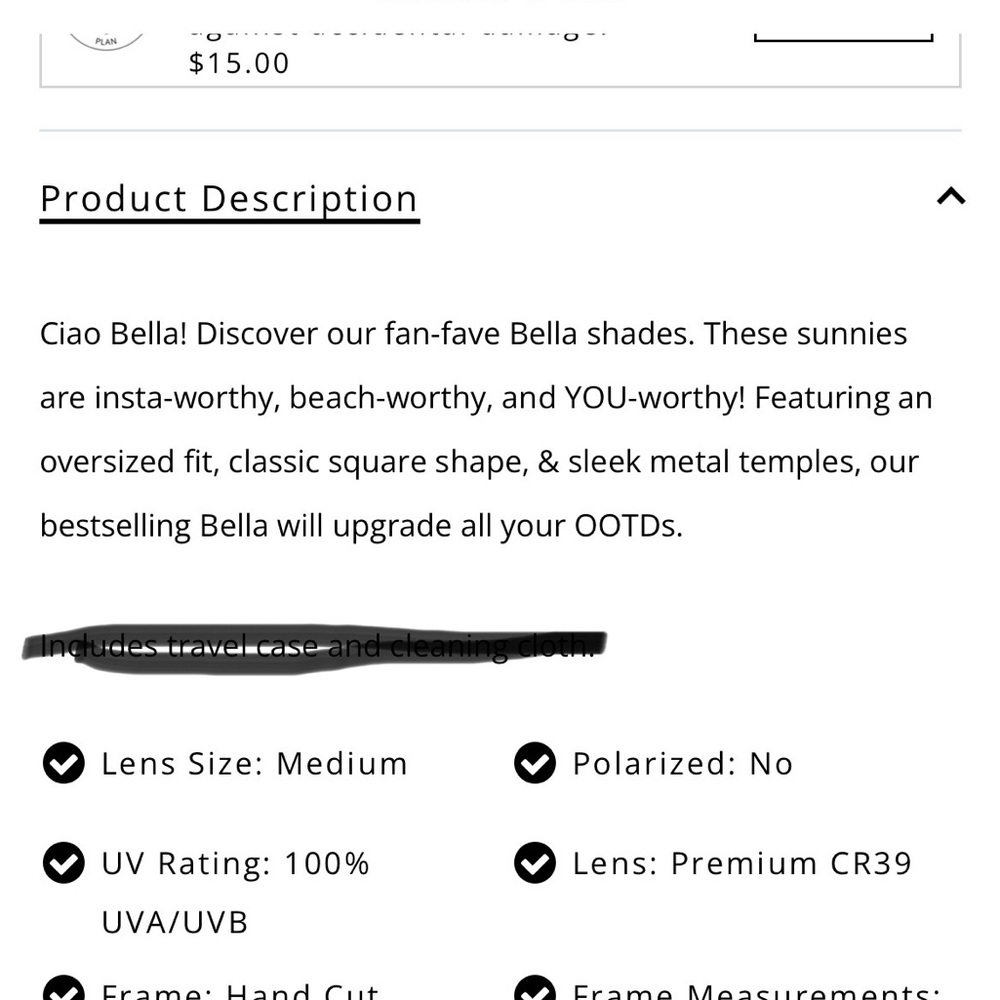
Task: Click the circular shield check icon near Polarized: No
Action: point(534,763)
